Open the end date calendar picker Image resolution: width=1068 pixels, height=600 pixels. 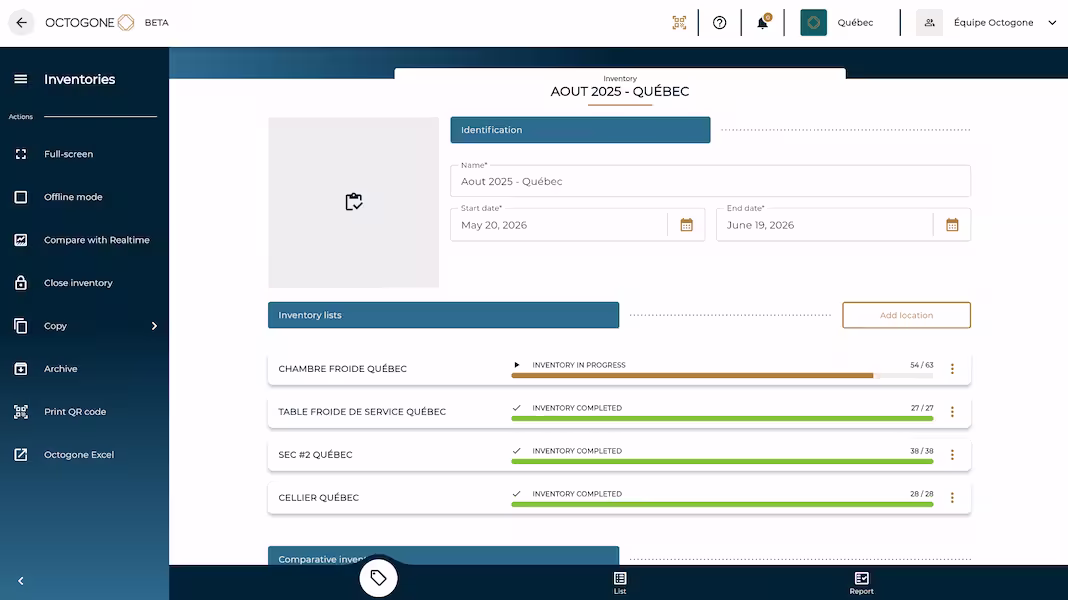click(951, 225)
